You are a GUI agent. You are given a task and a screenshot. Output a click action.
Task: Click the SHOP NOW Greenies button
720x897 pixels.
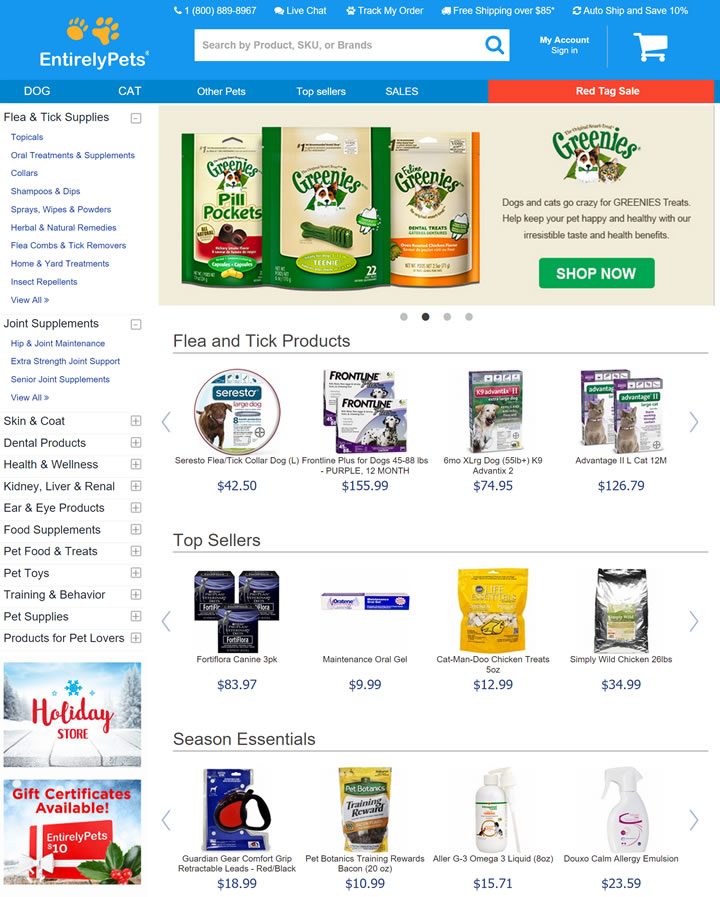pyautogui.click(x=596, y=273)
